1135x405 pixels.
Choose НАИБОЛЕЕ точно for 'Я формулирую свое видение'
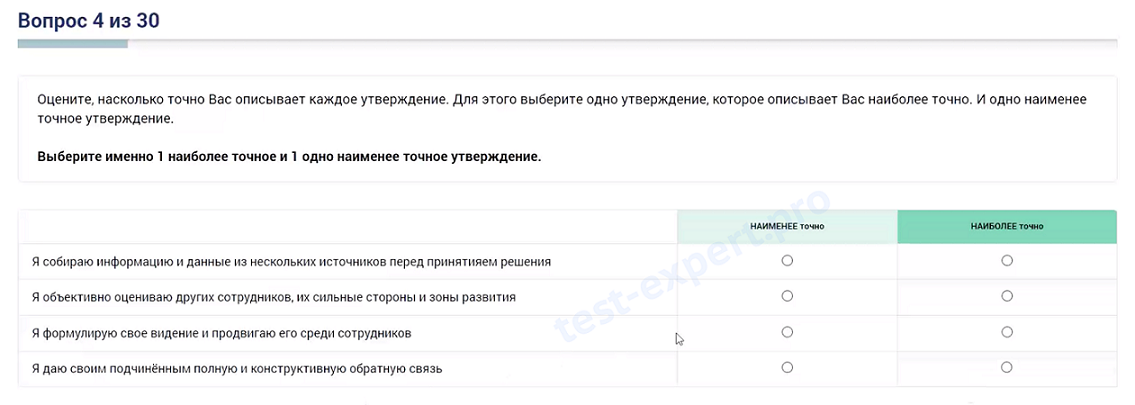(x=1007, y=332)
